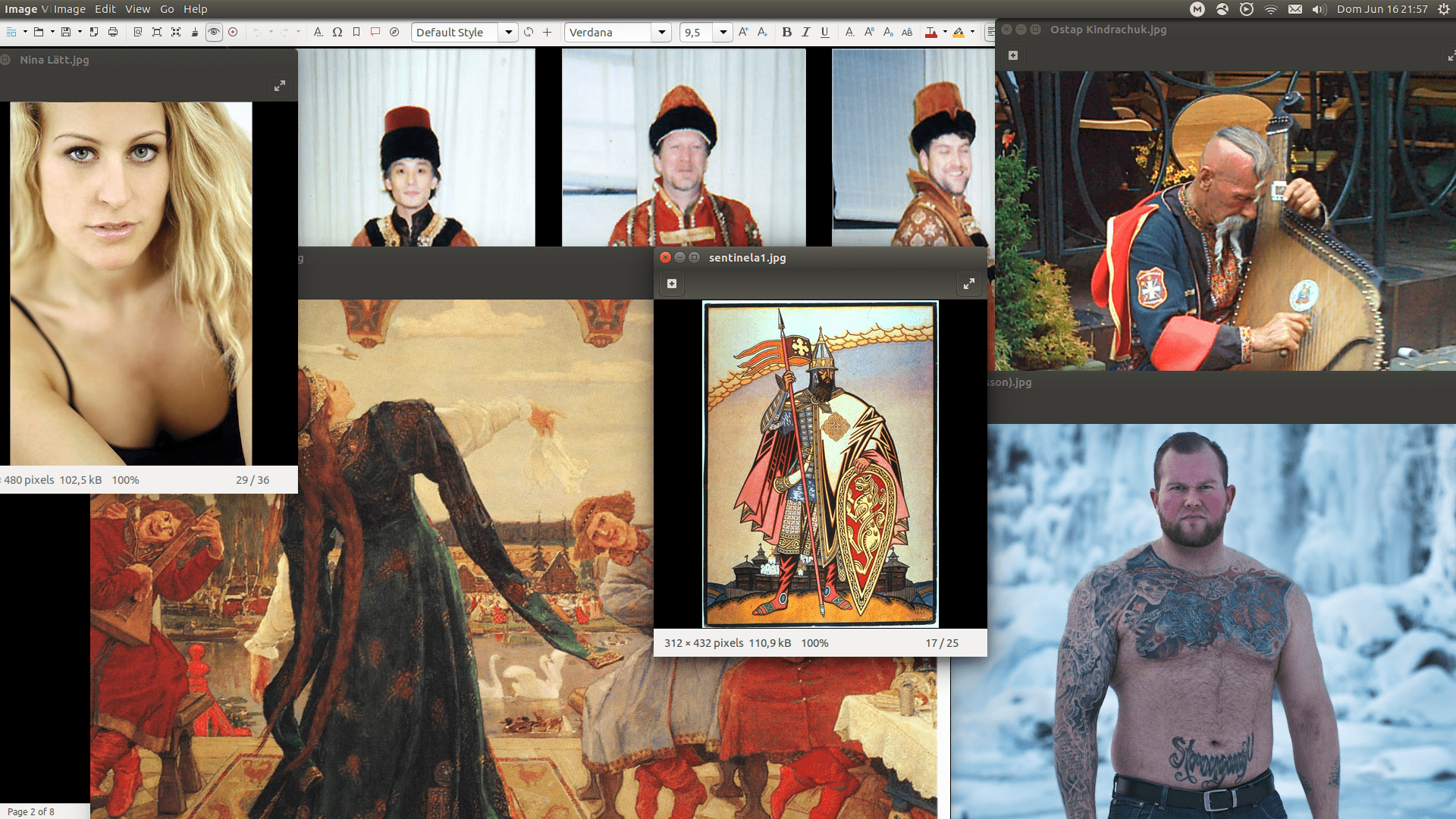Click the Save floppy disk icon
The height and width of the screenshot is (819, 1456).
pos(66,33)
